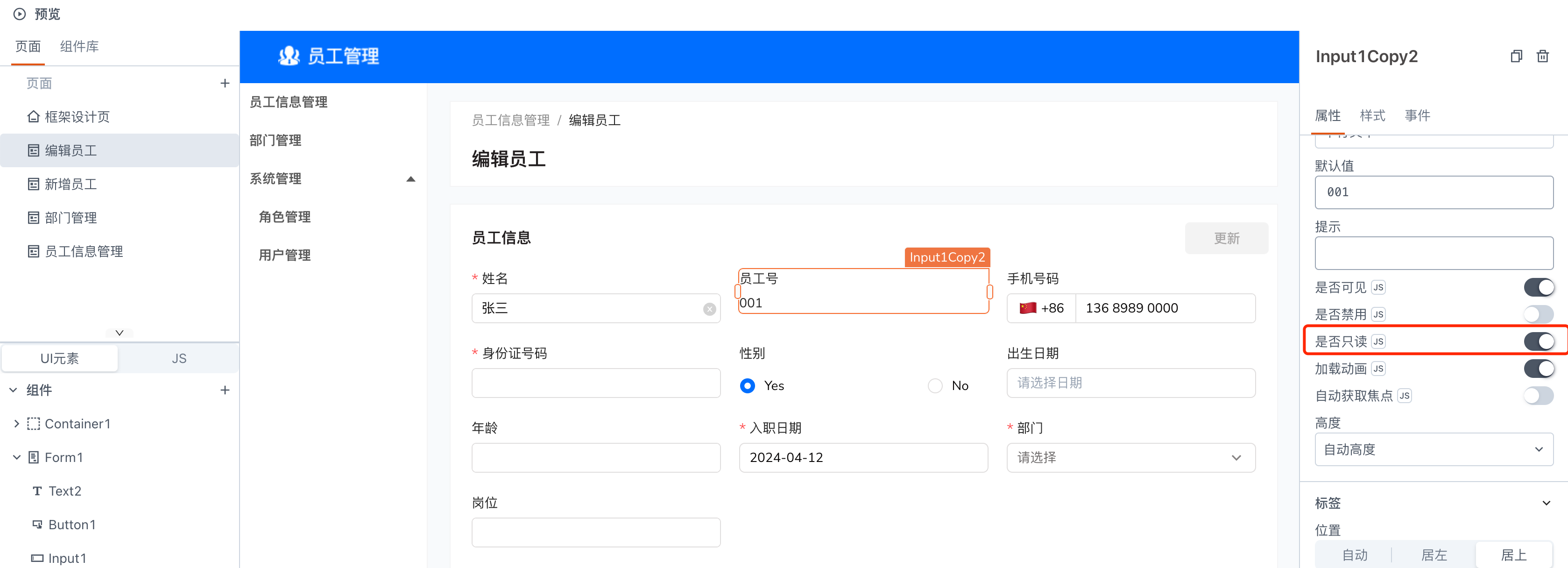Click the 身份证号码 input field

(595, 383)
